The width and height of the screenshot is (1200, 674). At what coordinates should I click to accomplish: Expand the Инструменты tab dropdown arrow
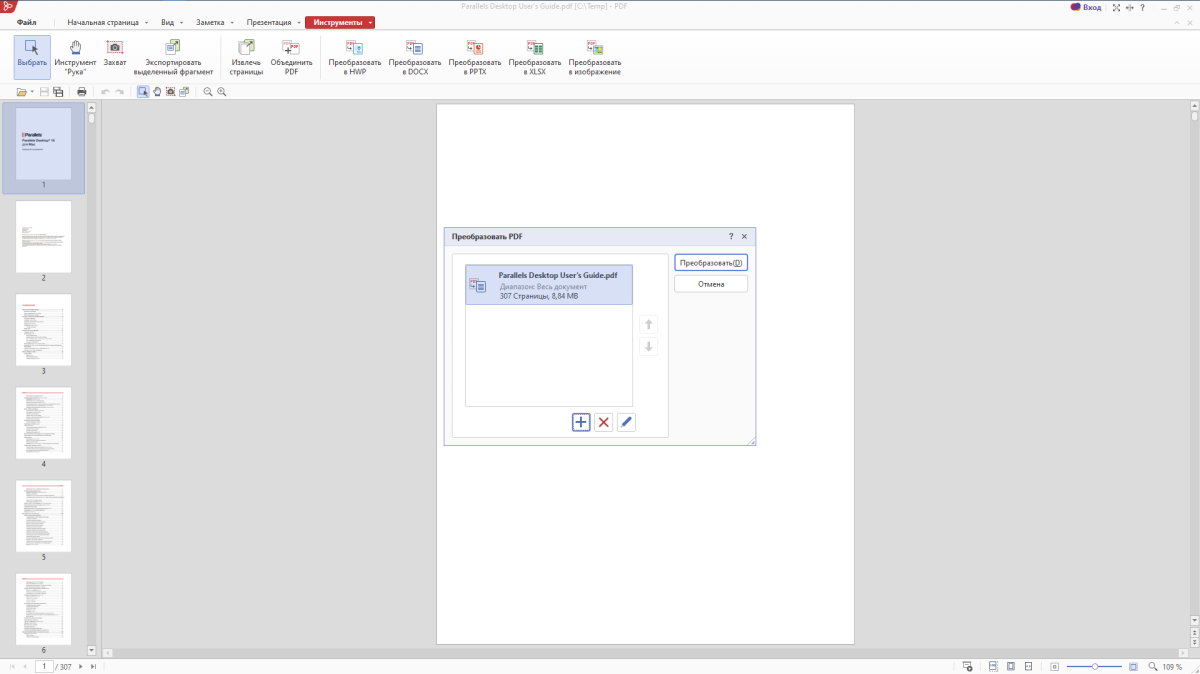click(370, 22)
